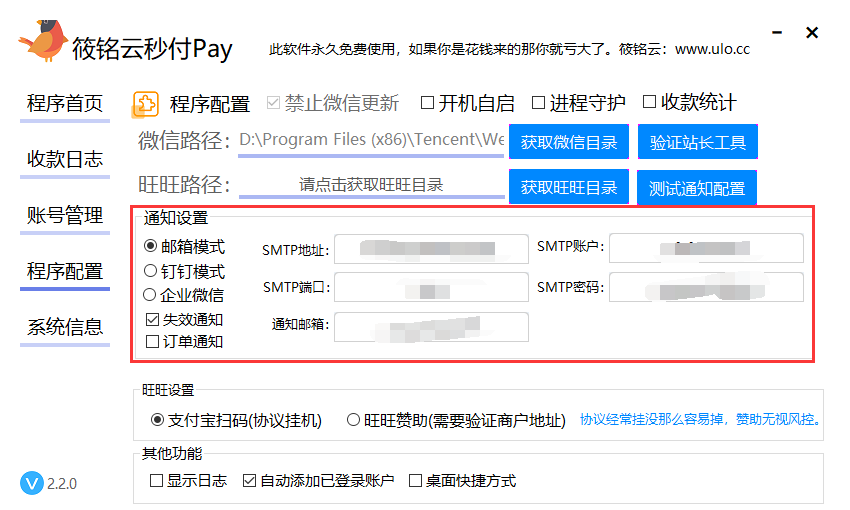Viewport: 850px width, 510px height.
Task: Click the 测试通知配置 button
Action: (697, 188)
